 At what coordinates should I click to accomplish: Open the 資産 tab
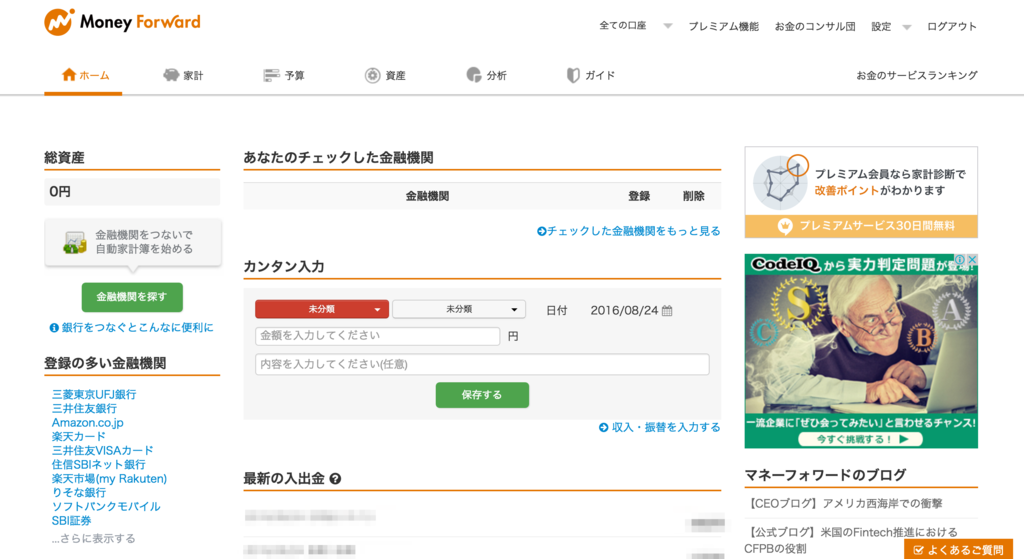click(385, 75)
